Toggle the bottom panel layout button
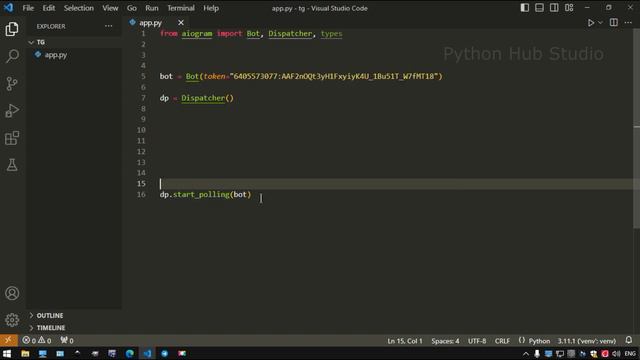This screenshot has height=360, width=640. [539, 8]
